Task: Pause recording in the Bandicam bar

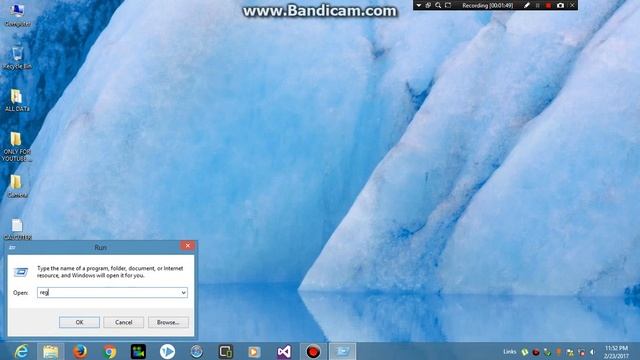Action: [538, 5]
